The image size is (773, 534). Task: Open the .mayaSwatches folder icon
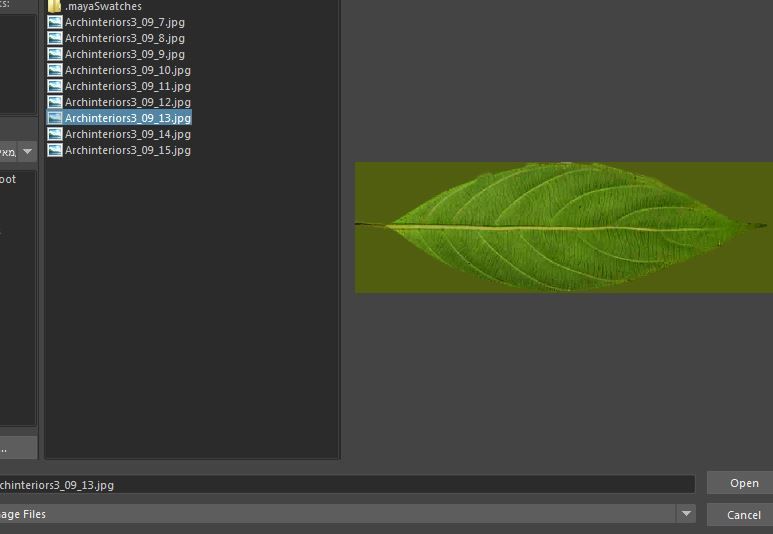(x=54, y=6)
